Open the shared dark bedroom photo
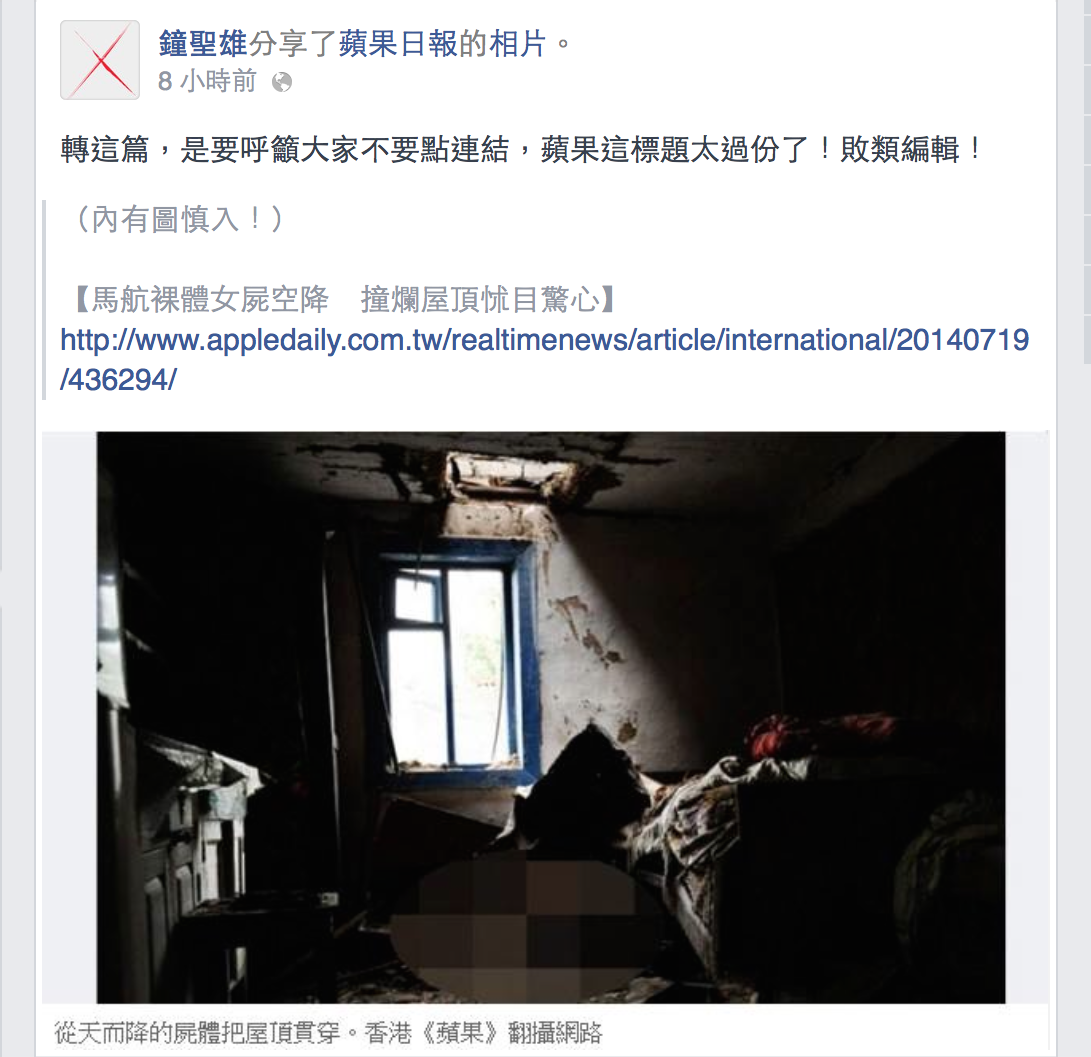The width and height of the screenshot is (1091, 1057). 550,717
